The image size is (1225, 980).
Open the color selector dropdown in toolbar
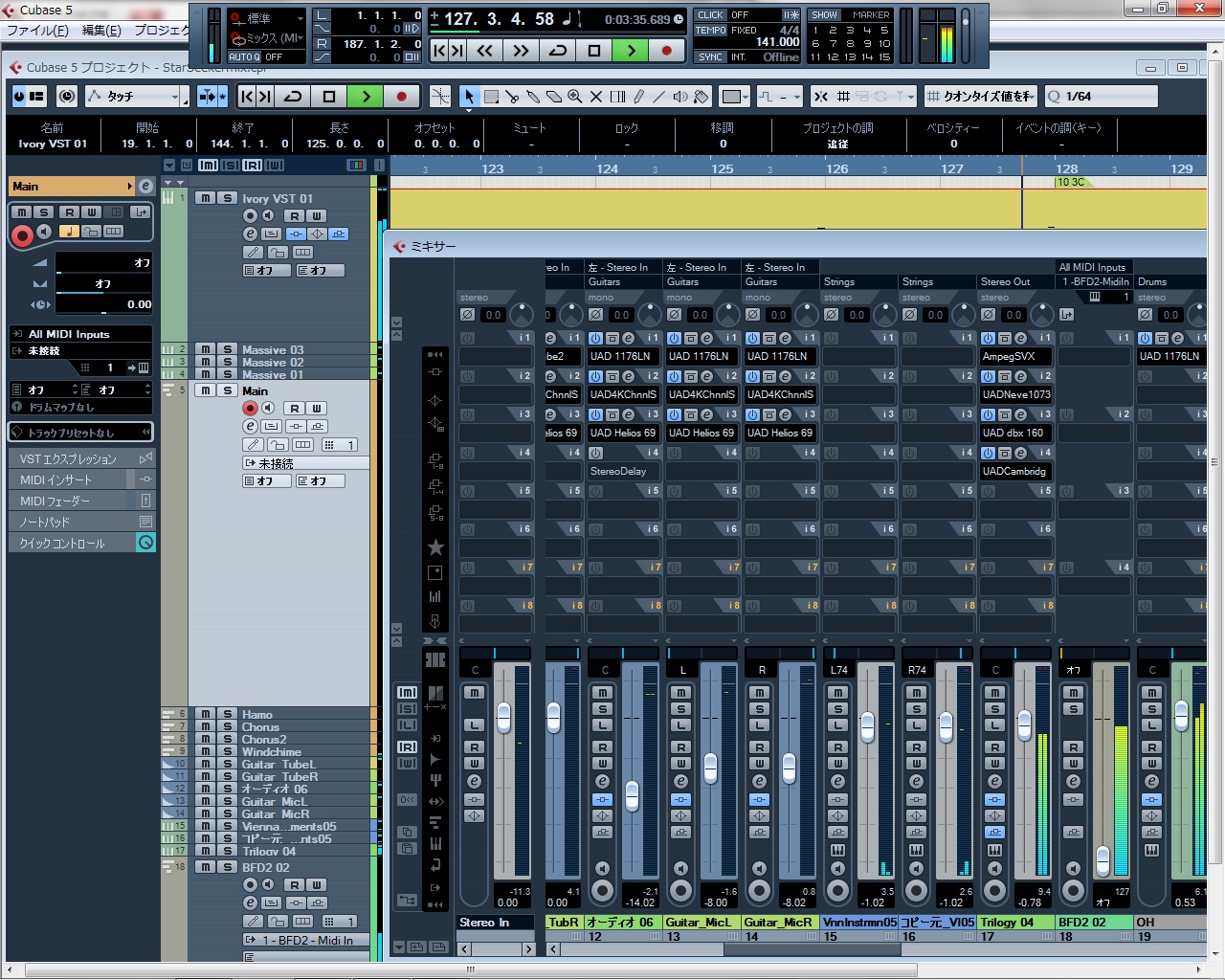[x=735, y=97]
